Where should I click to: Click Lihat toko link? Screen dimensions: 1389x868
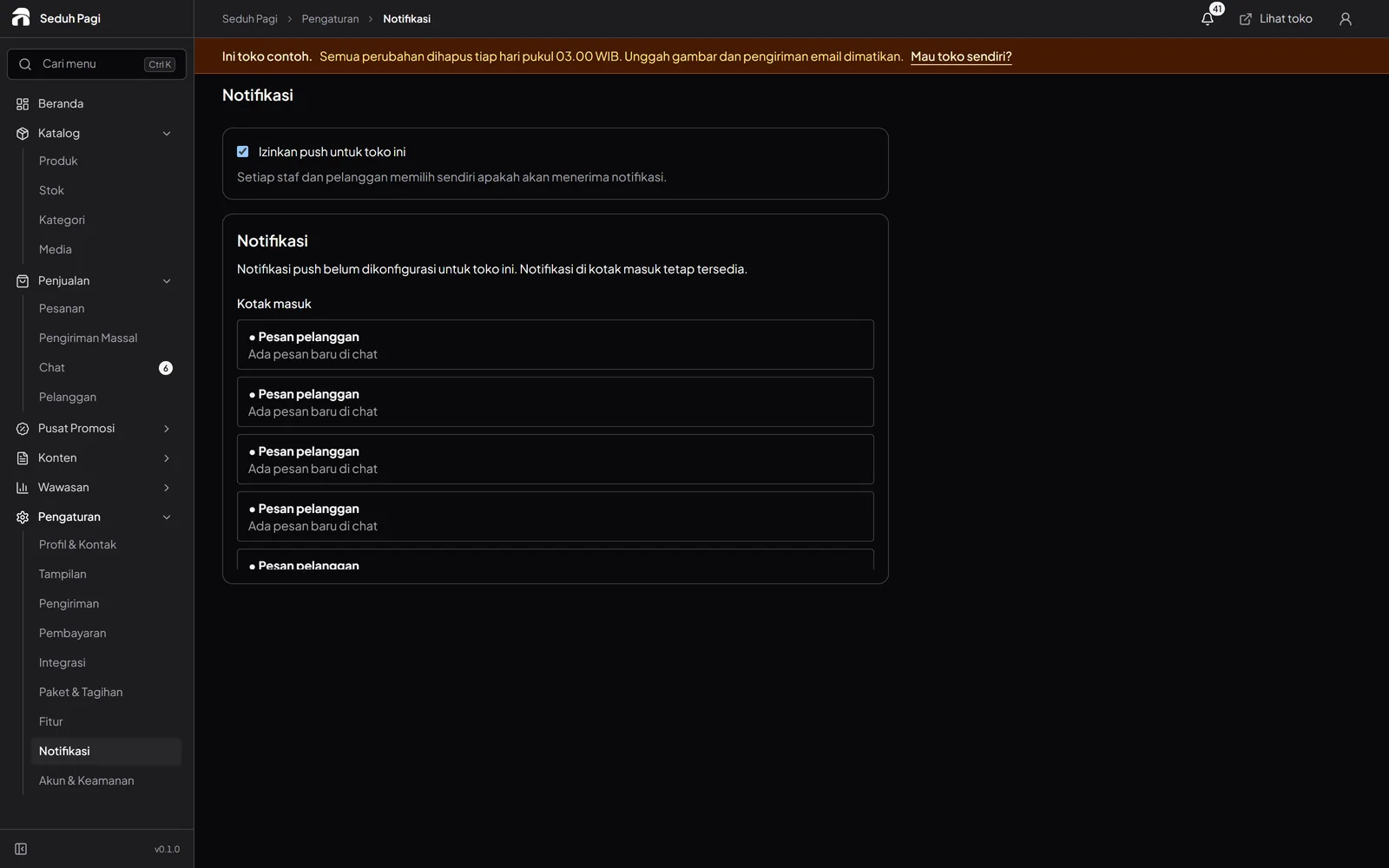pos(1275,19)
